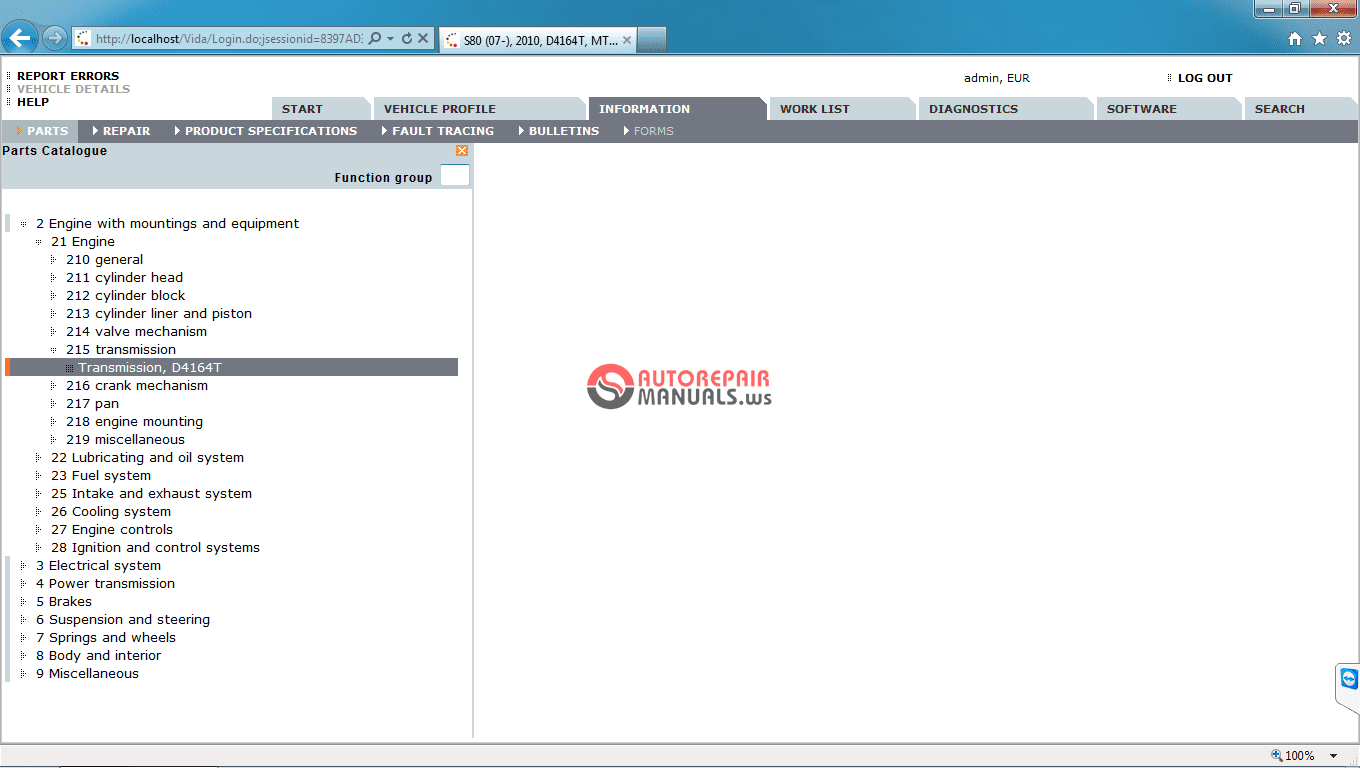Viewport: 1360px width, 768px height.
Task: Expand the '22 Lubricating and oil system' node
Action: tap(36, 457)
